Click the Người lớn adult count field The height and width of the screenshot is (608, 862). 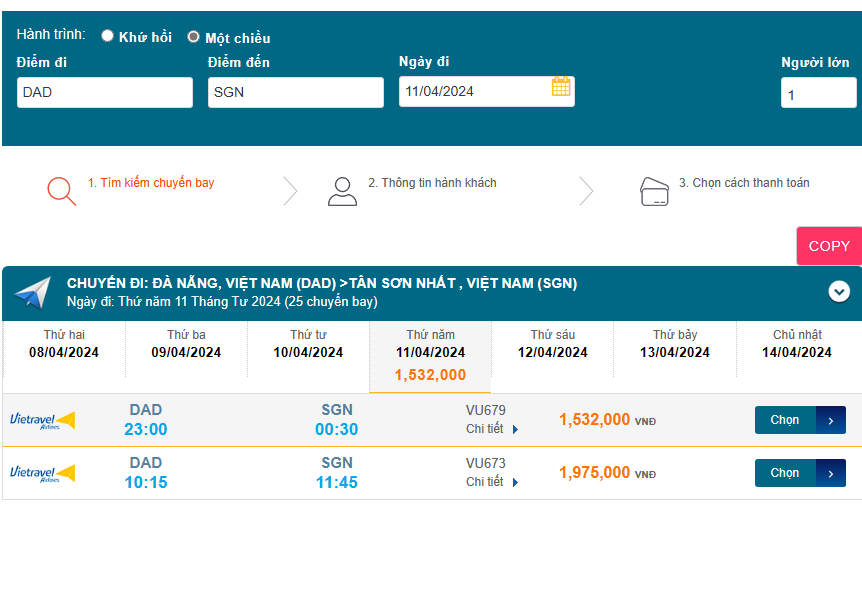click(x=817, y=94)
